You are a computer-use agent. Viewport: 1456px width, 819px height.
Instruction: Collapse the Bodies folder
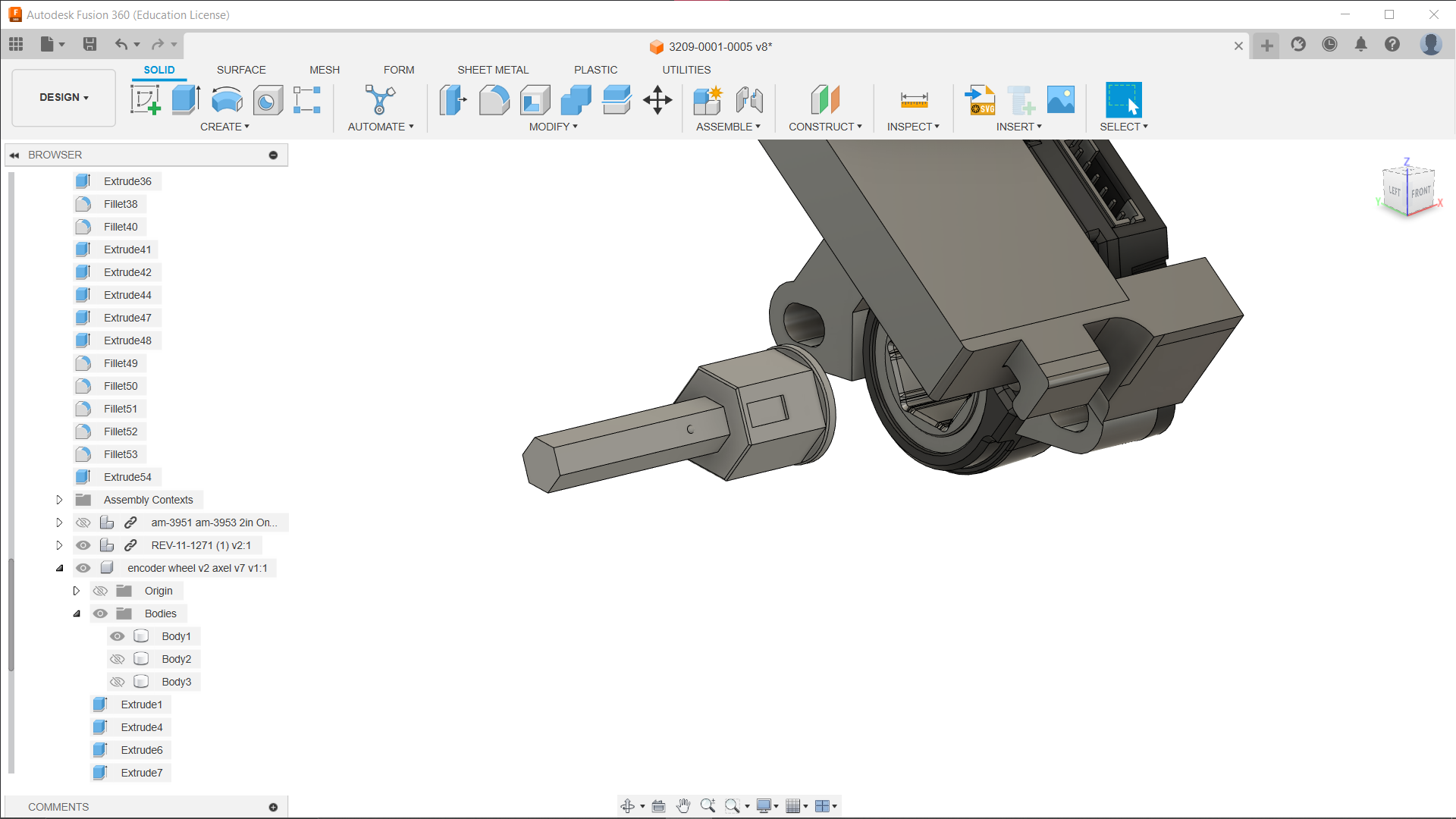[x=77, y=613]
